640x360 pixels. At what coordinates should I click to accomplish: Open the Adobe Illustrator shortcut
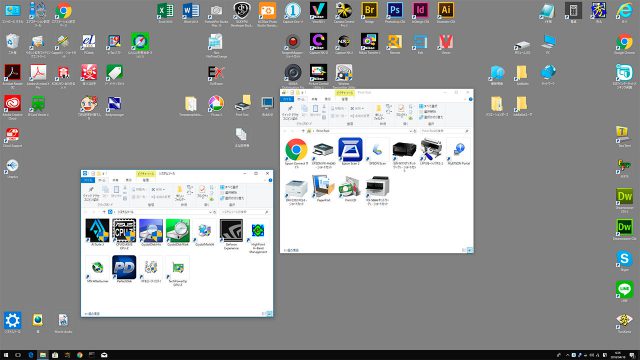coord(445,10)
